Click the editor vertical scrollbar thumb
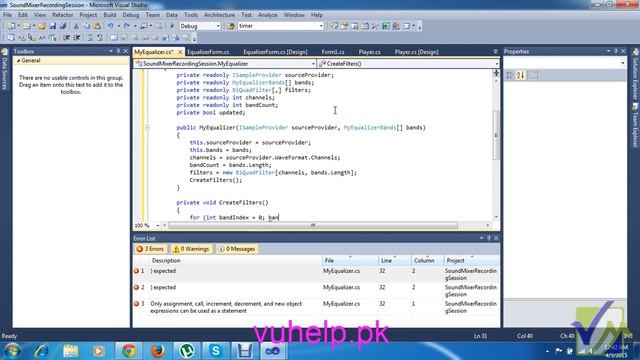Image resolution: width=640 pixels, height=360 pixels. click(x=496, y=135)
